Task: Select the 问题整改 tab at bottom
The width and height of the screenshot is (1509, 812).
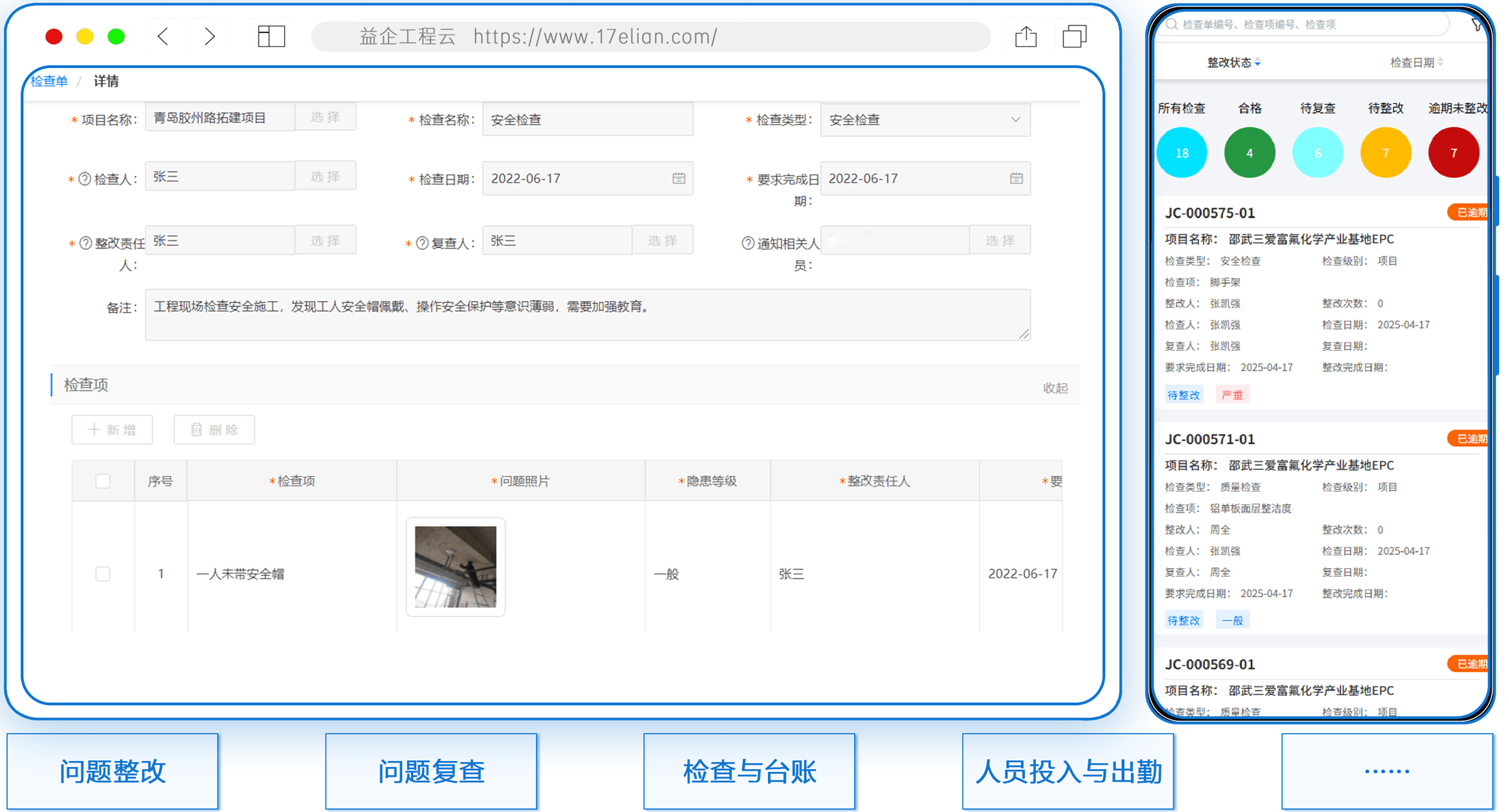Action: [x=112, y=772]
